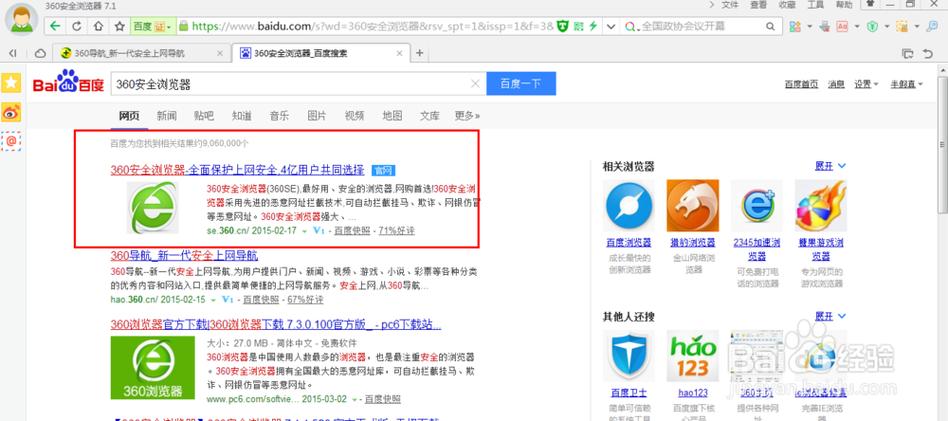Close the 360导航 tab
948x421 pixels.
pos(219,53)
